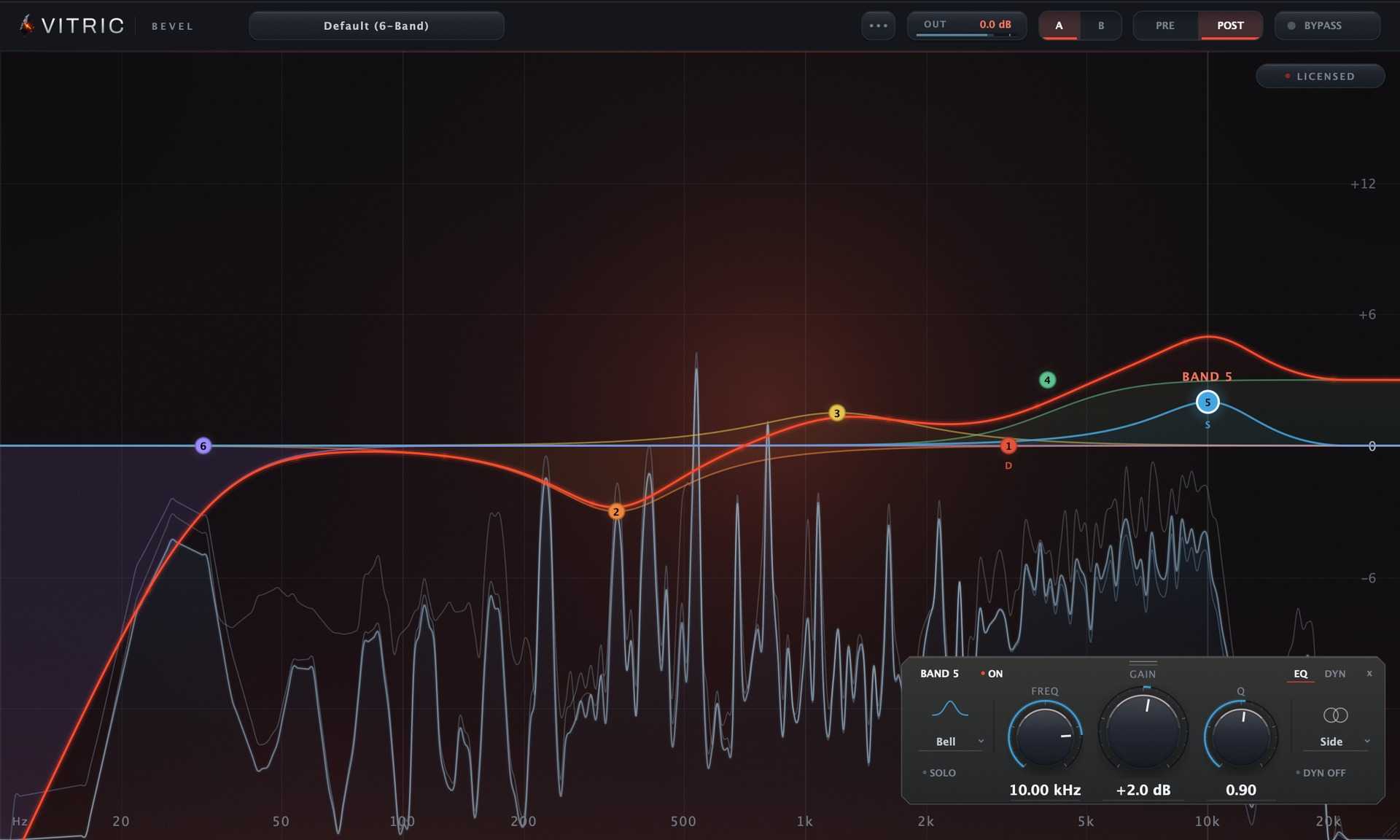Toggle the Bypass button
The width and height of the screenshot is (1400, 840).
pos(1327,26)
